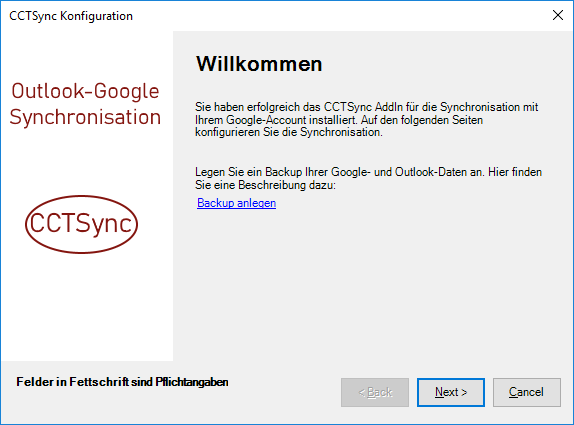Viewport: 574px width, 425px height.
Task: Click the line 'konfigurieren Sie die Synchronisation.'
Action: (288, 132)
